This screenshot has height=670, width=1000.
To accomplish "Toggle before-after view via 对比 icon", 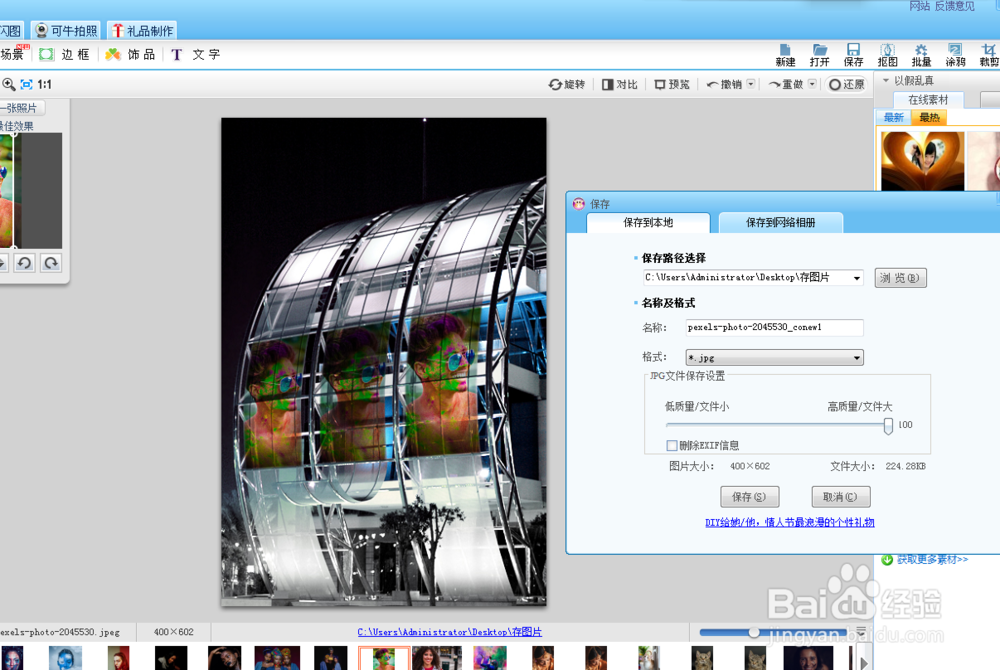I will (x=618, y=84).
